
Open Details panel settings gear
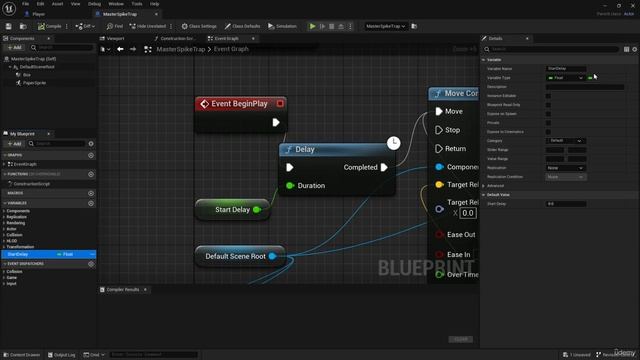tap(635, 49)
